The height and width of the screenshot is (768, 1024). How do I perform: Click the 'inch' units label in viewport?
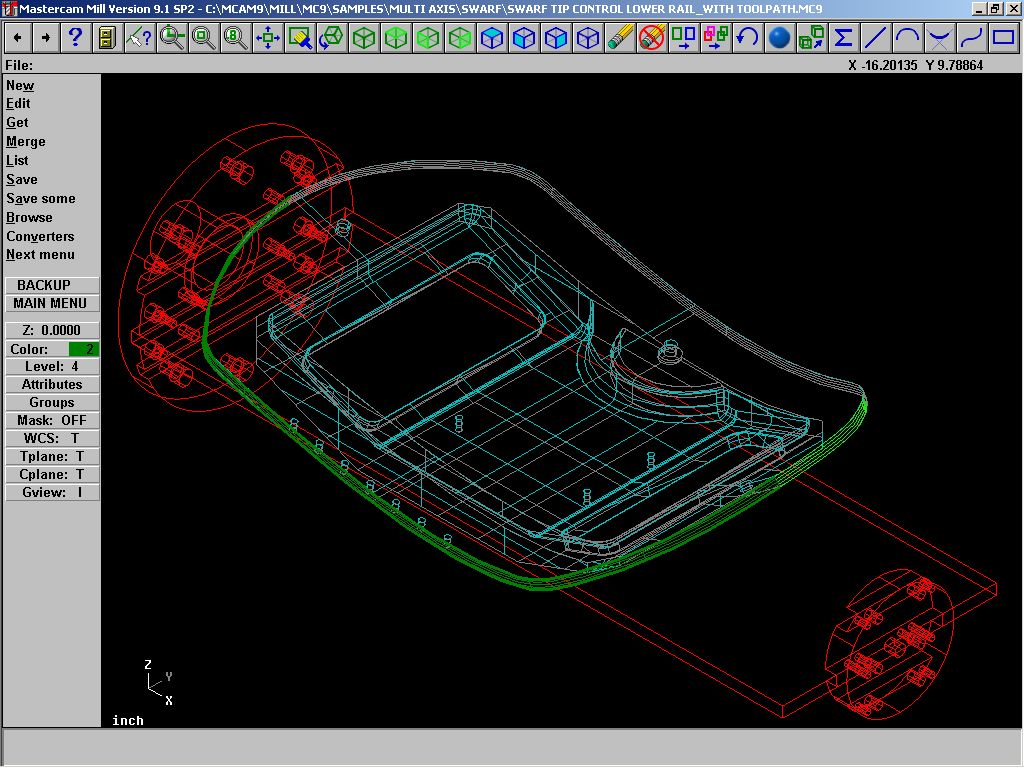tap(128, 721)
